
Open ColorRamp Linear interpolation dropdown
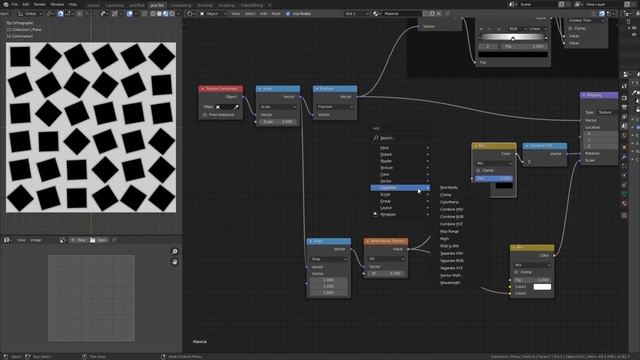click(x=538, y=29)
